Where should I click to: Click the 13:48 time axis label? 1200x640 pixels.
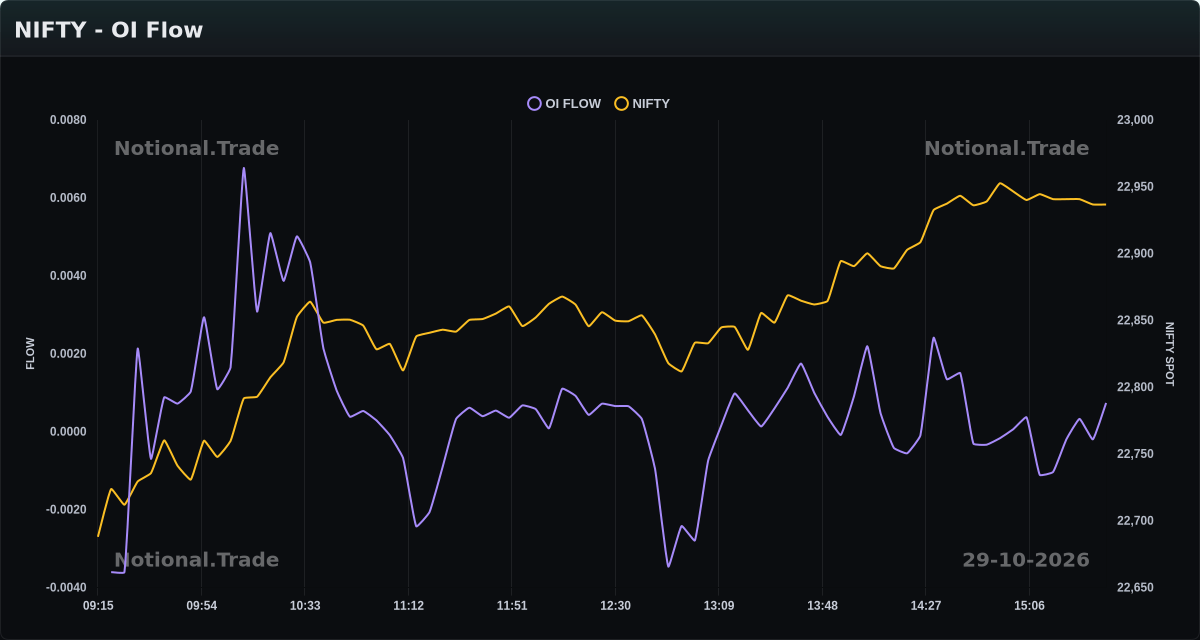(x=822, y=606)
